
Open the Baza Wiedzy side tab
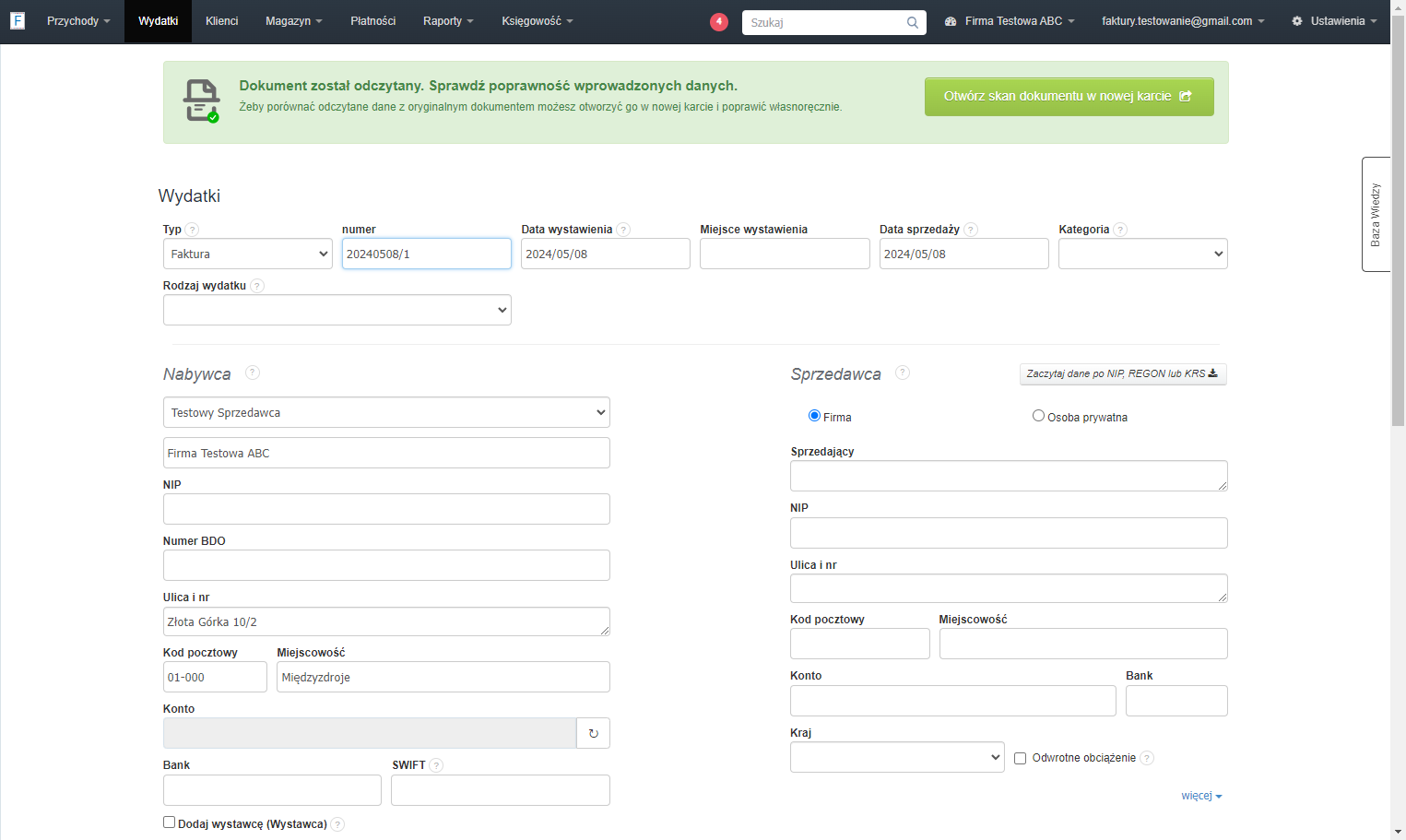click(x=1376, y=214)
